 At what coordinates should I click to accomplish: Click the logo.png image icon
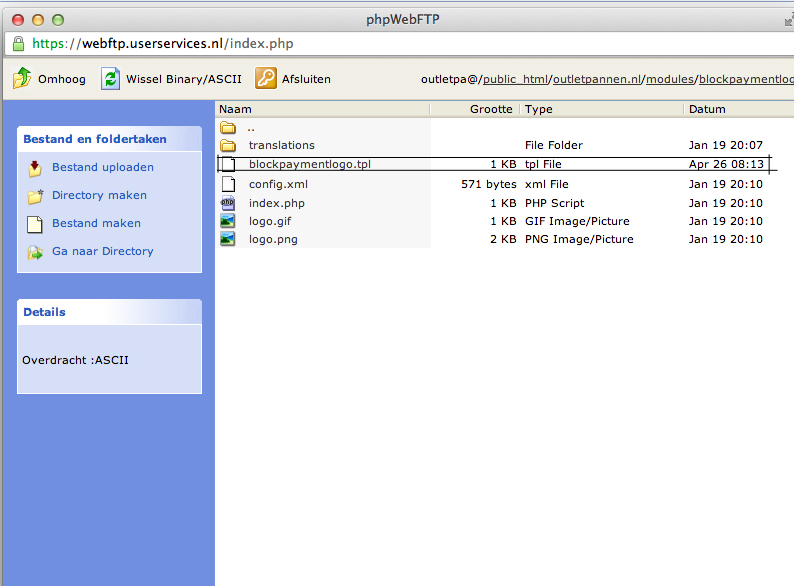click(x=228, y=239)
